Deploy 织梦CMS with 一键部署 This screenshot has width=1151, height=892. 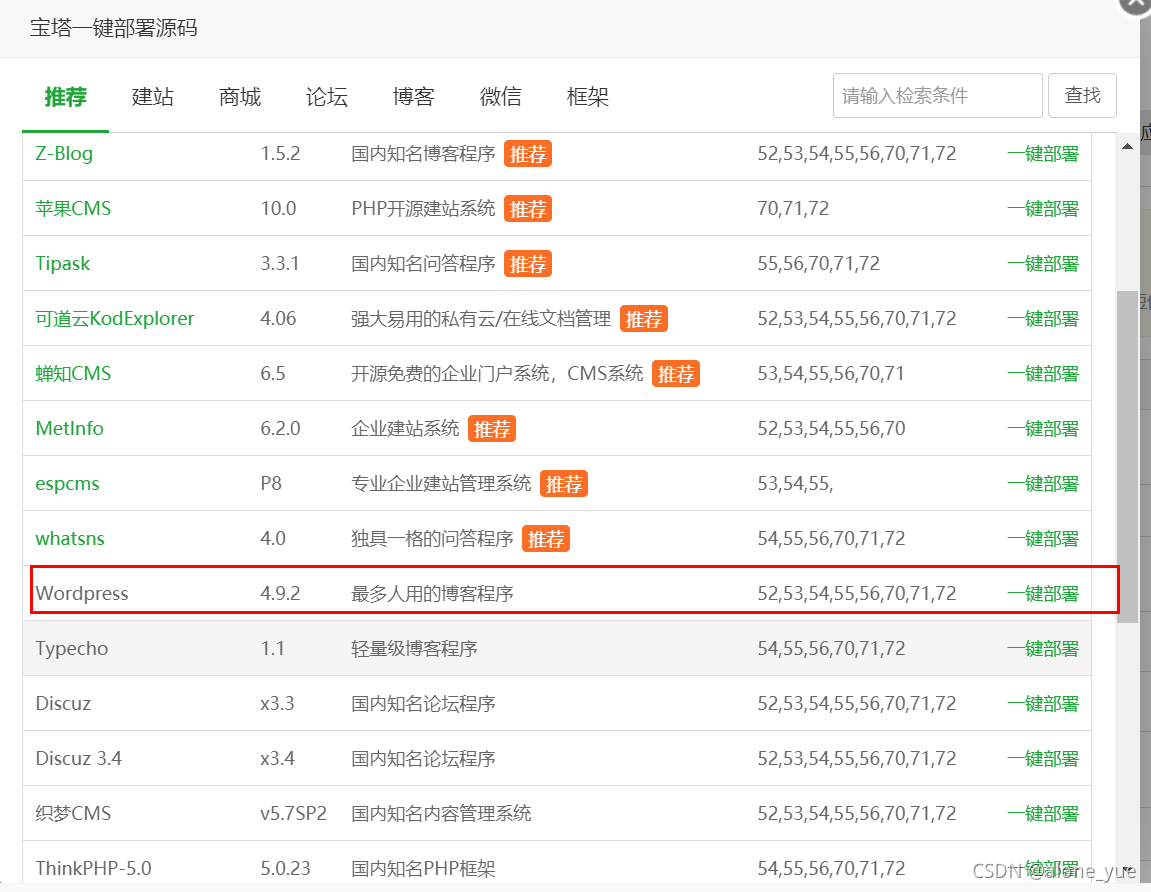(1043, 813)
